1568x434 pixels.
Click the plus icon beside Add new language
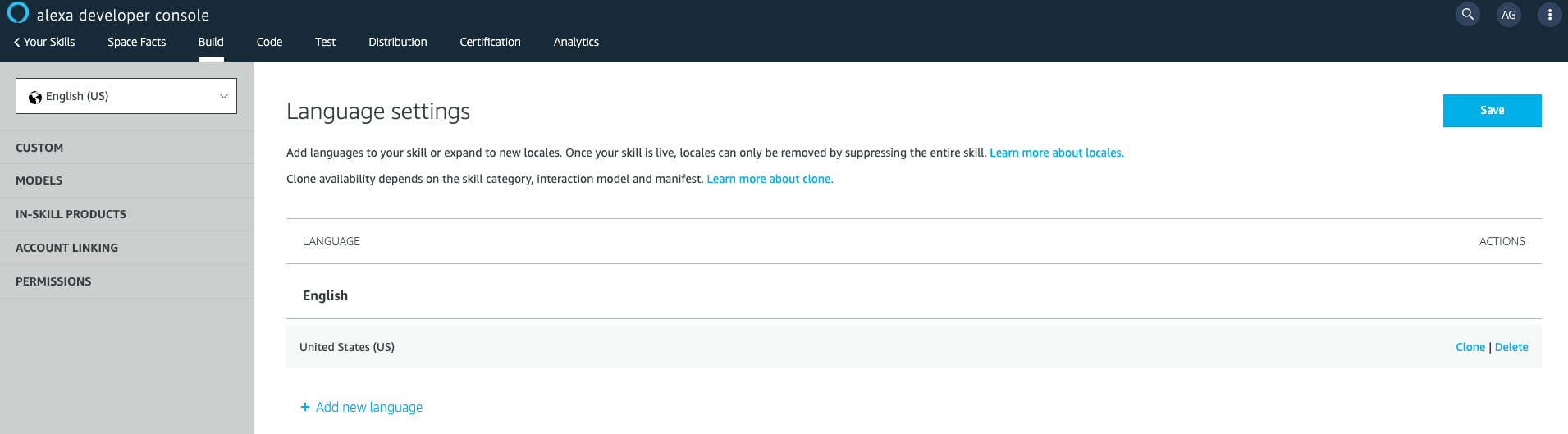(x=305, y=407)
